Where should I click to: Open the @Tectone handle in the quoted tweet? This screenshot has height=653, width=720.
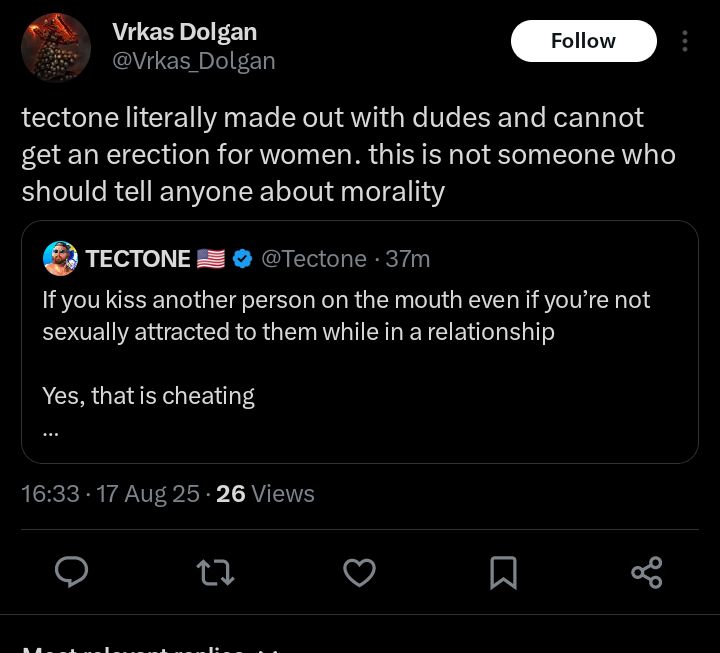click(x=314, y=259)
